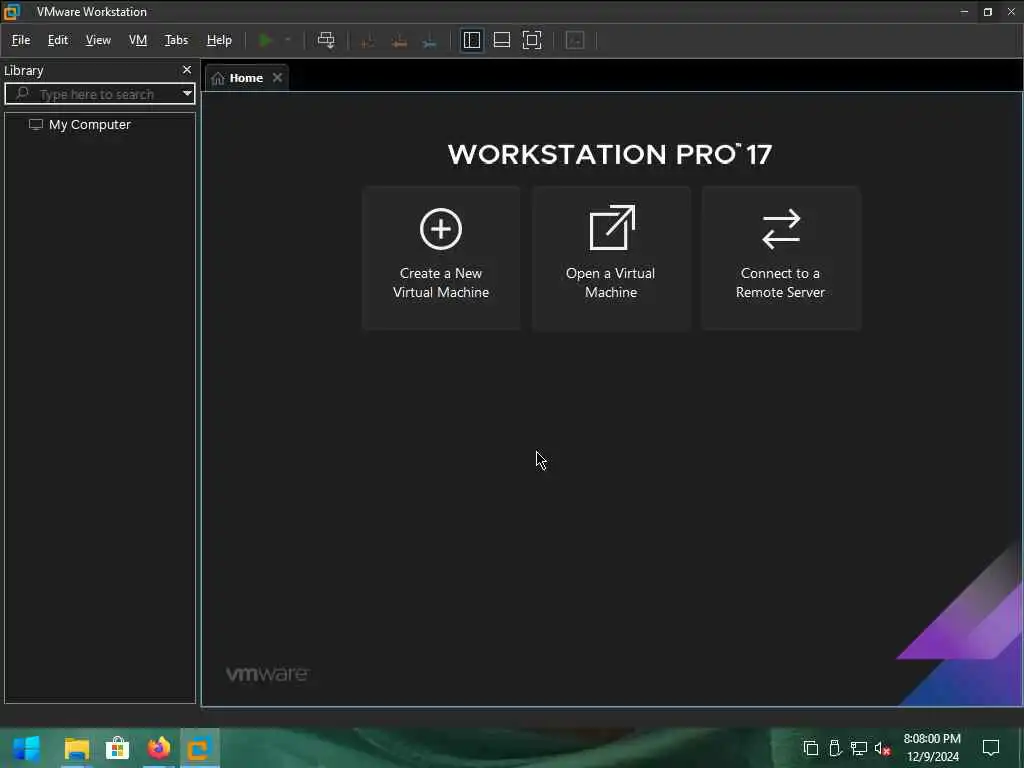Click the network tray icon
1024x768 pixels.
point(858,748)
